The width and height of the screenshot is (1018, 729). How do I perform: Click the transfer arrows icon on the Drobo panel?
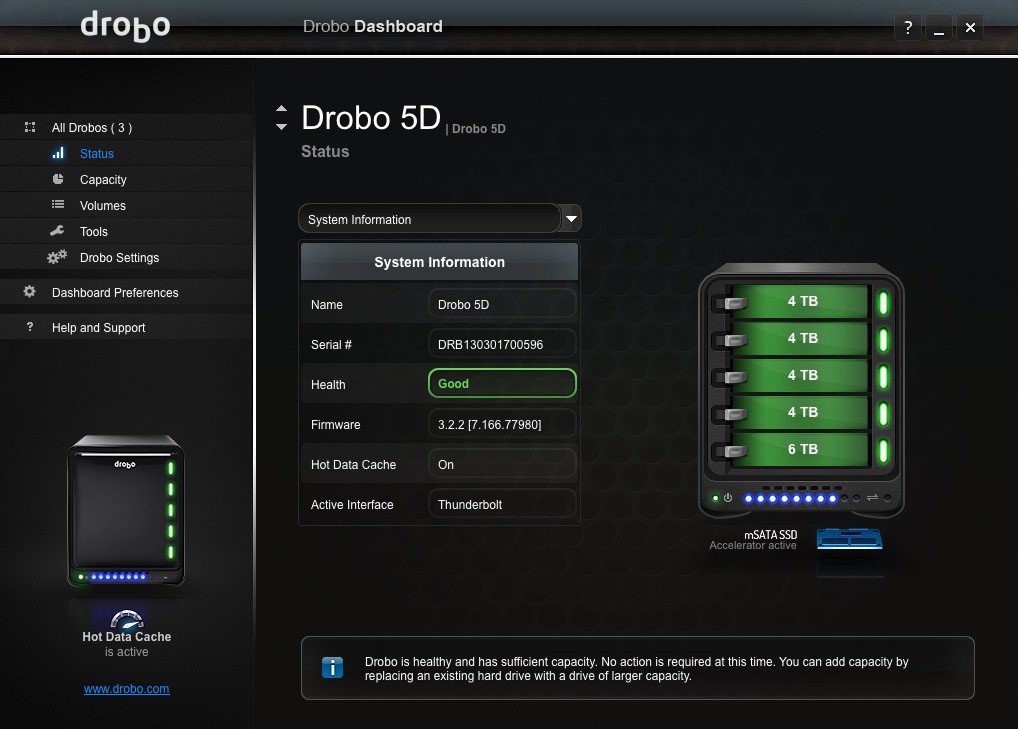tap(872, 498)
